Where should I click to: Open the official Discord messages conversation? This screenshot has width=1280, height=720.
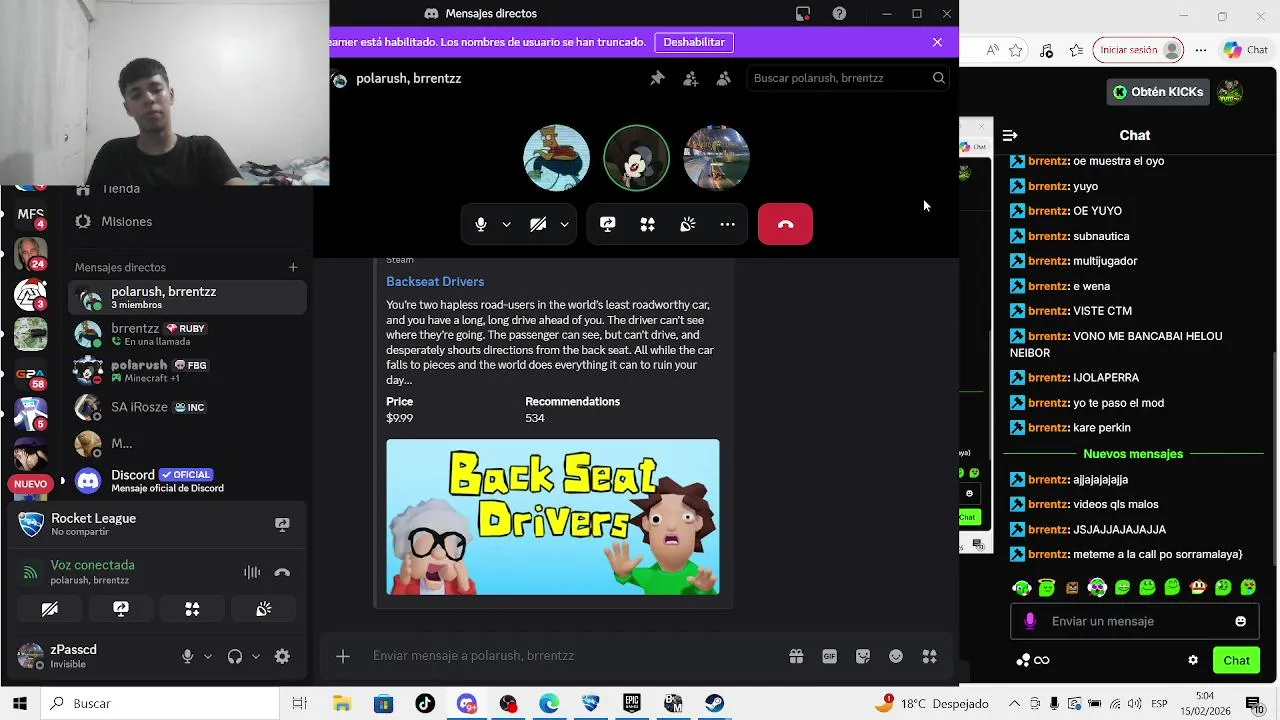[187, 481]
